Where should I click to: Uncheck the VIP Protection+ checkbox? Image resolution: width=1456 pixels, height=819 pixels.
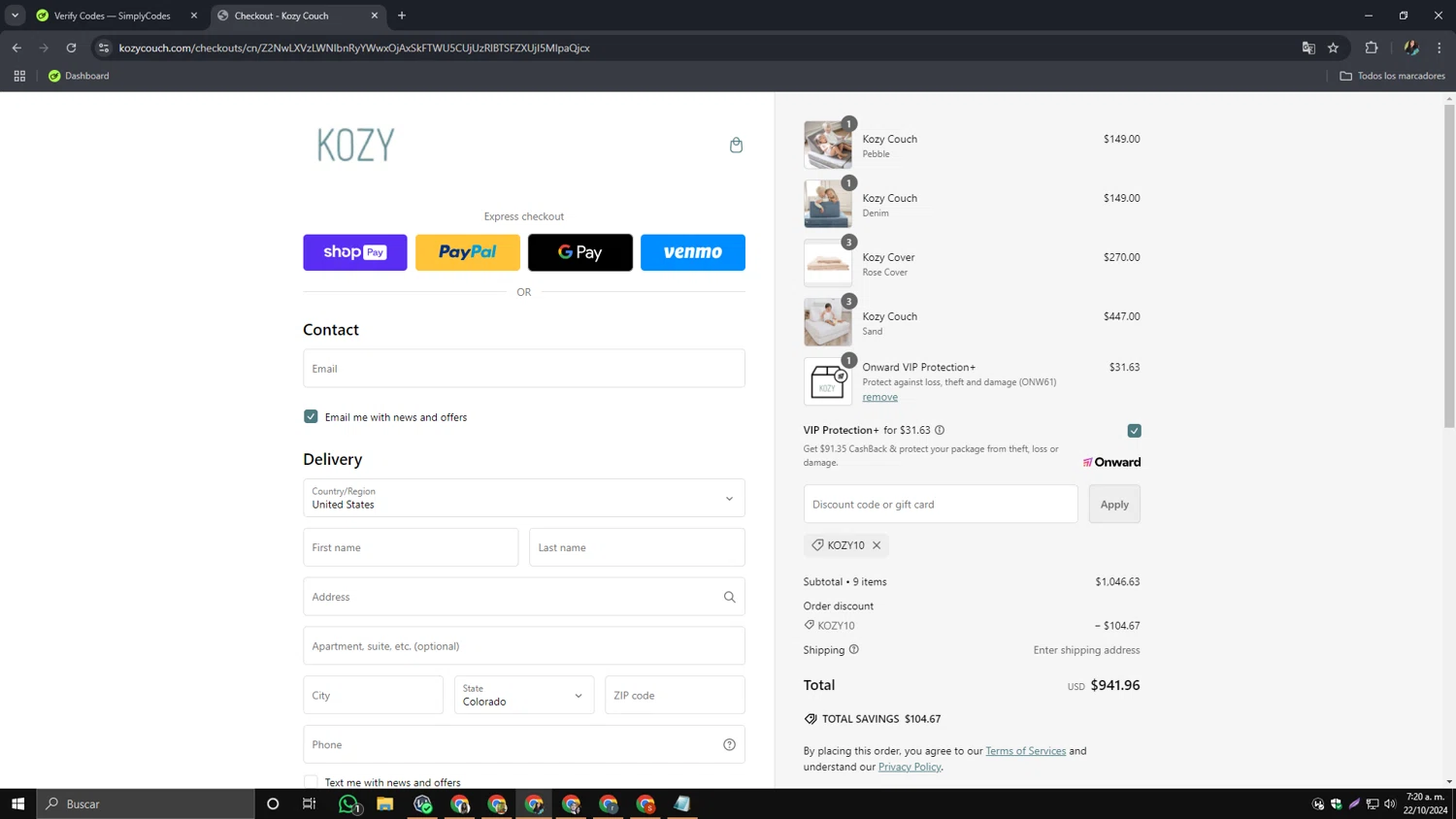1134,431
